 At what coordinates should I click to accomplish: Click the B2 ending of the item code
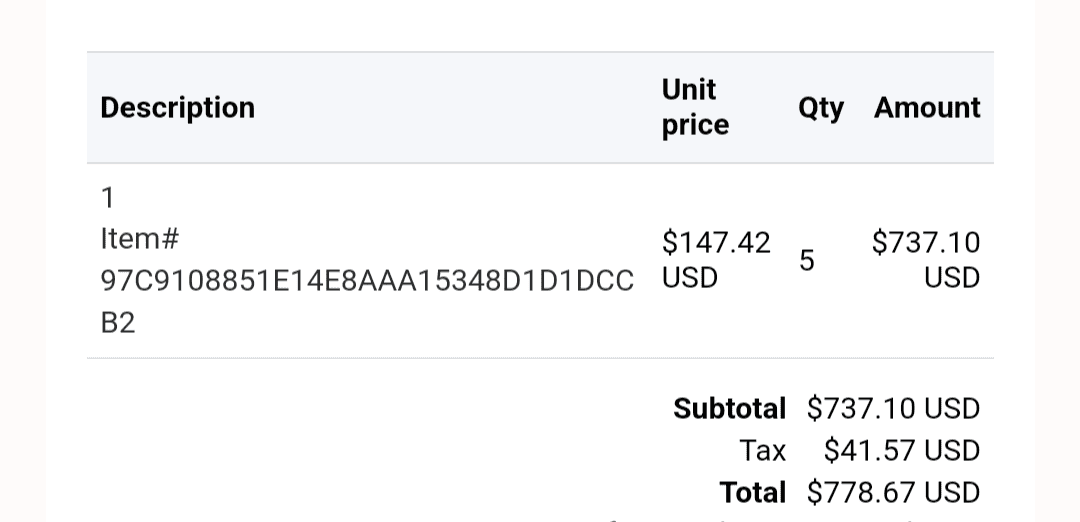coord(117,323)
